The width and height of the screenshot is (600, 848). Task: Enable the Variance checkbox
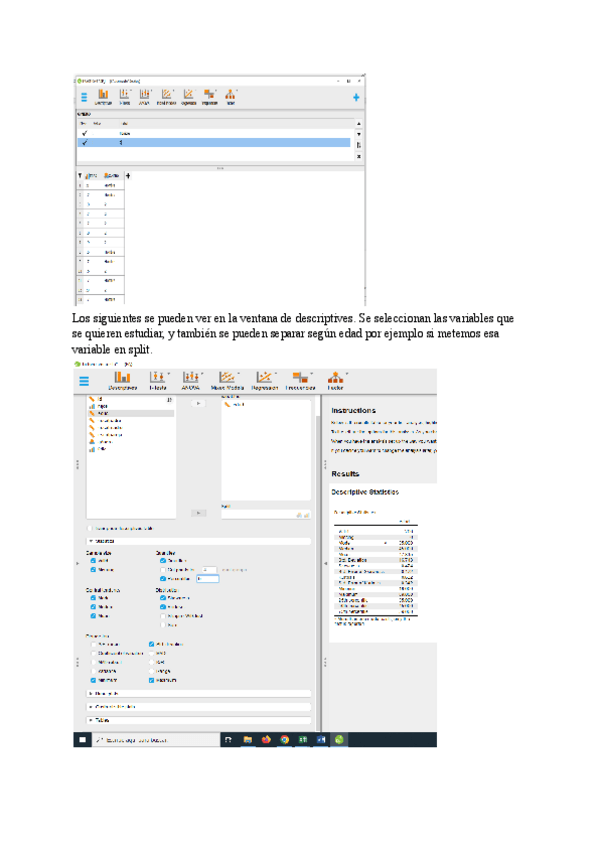click(x=93, y=671)
